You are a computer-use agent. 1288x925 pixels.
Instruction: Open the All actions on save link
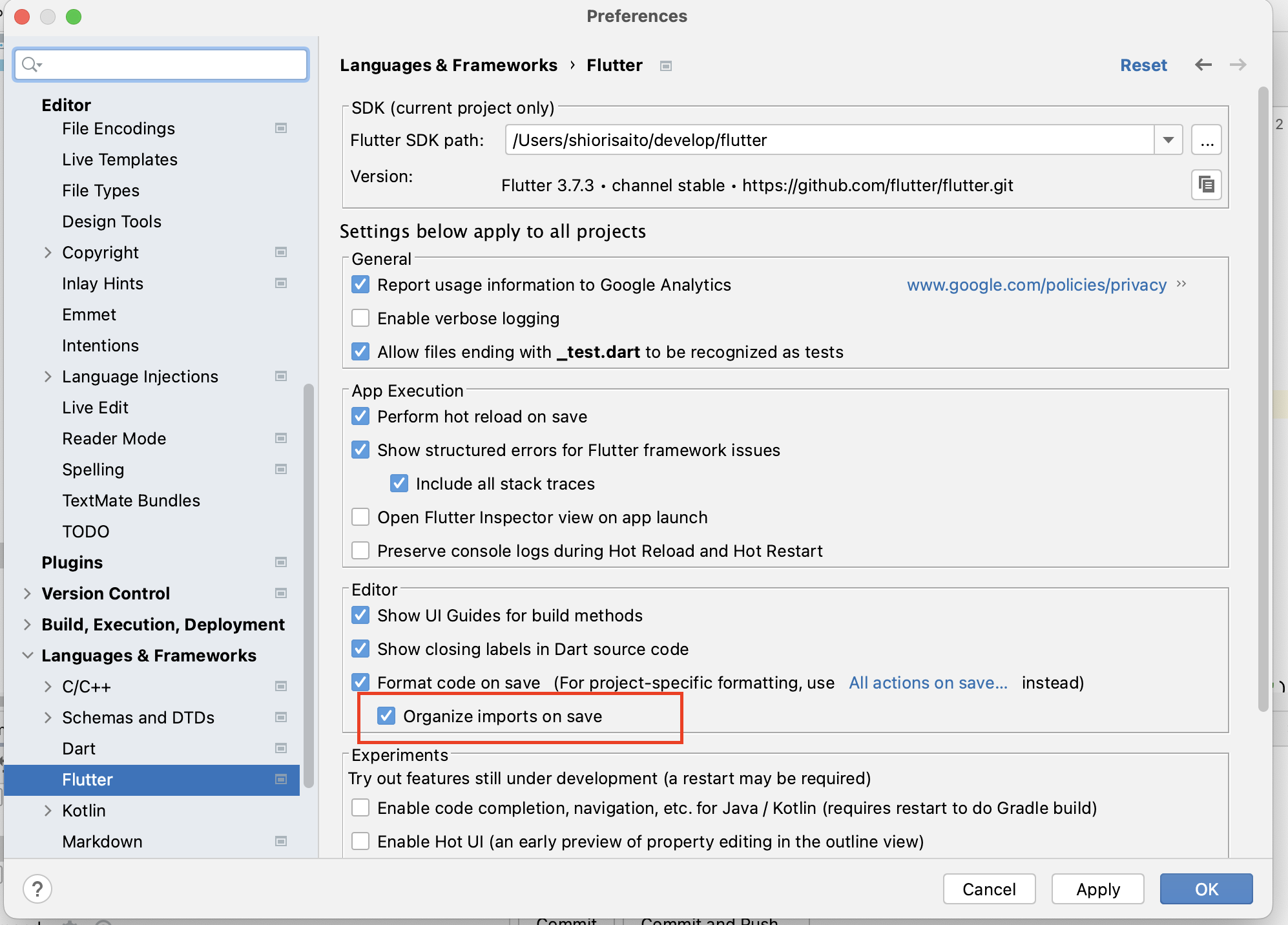click(928, 683)
